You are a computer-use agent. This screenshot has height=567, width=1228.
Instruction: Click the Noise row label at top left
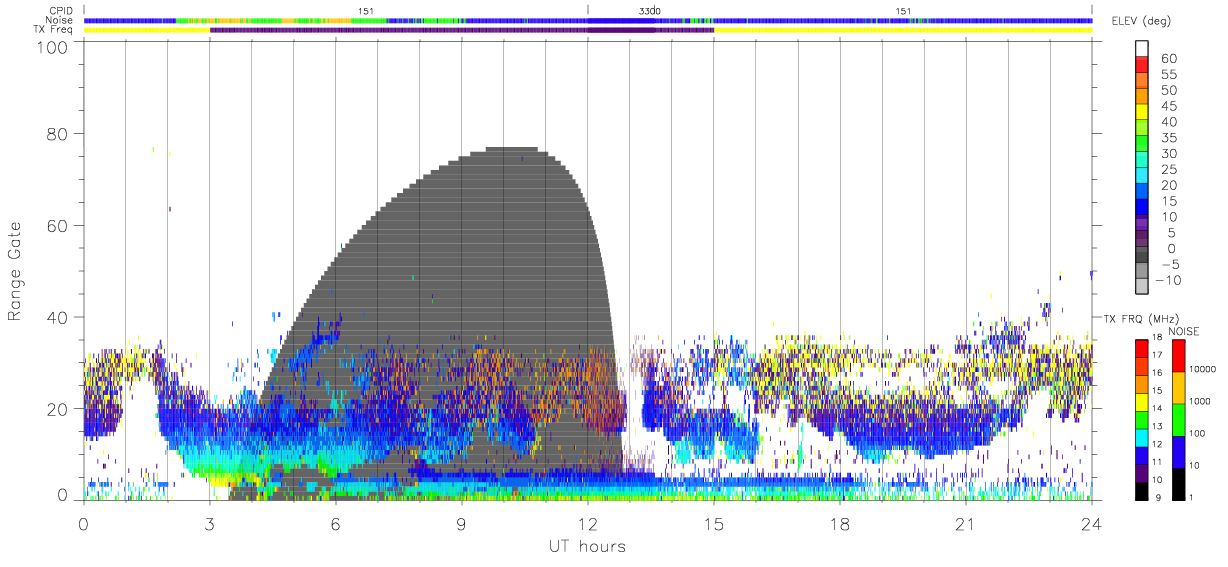(59, 20)
